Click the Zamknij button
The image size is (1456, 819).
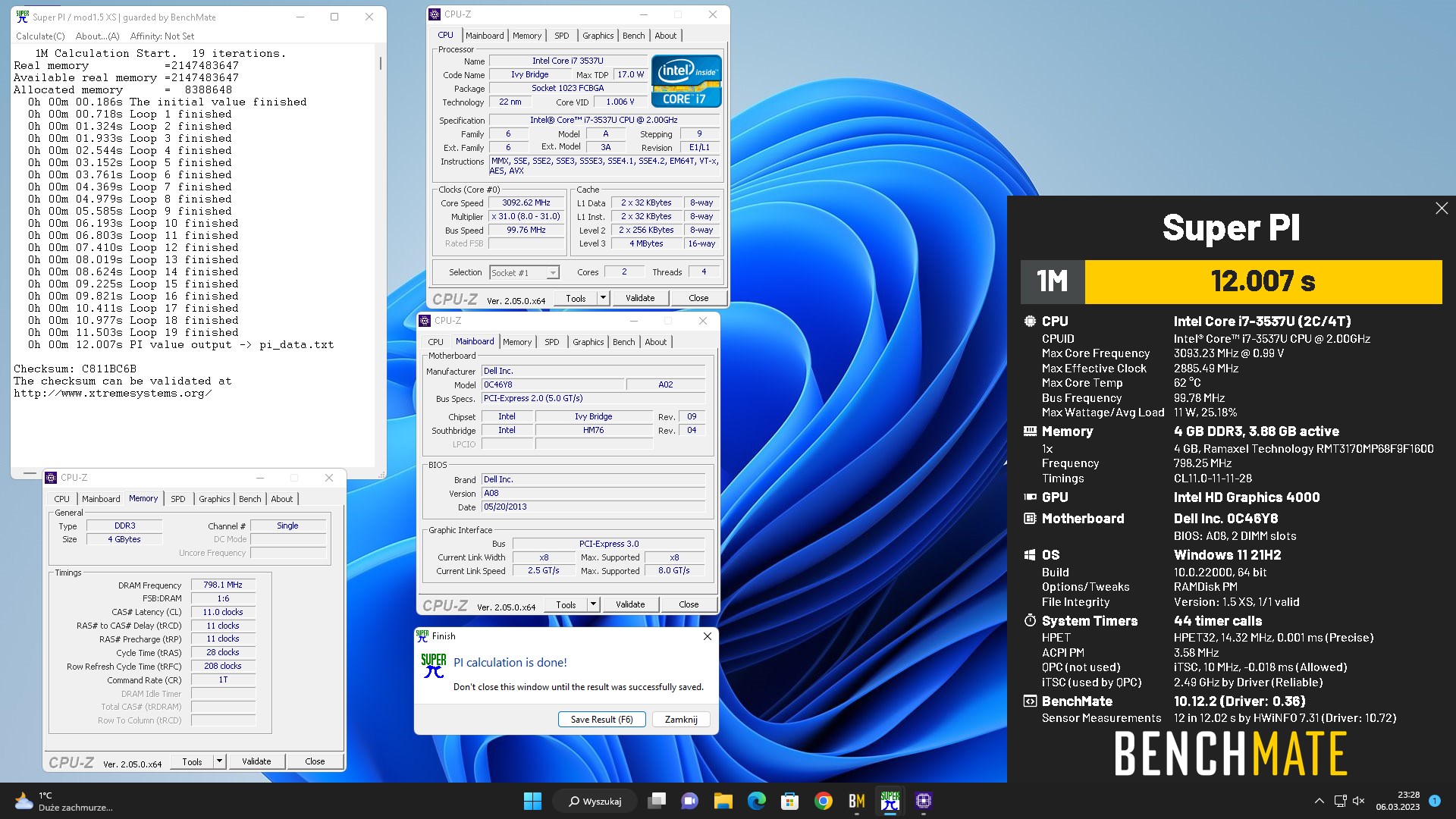click(x=681, y=720)
